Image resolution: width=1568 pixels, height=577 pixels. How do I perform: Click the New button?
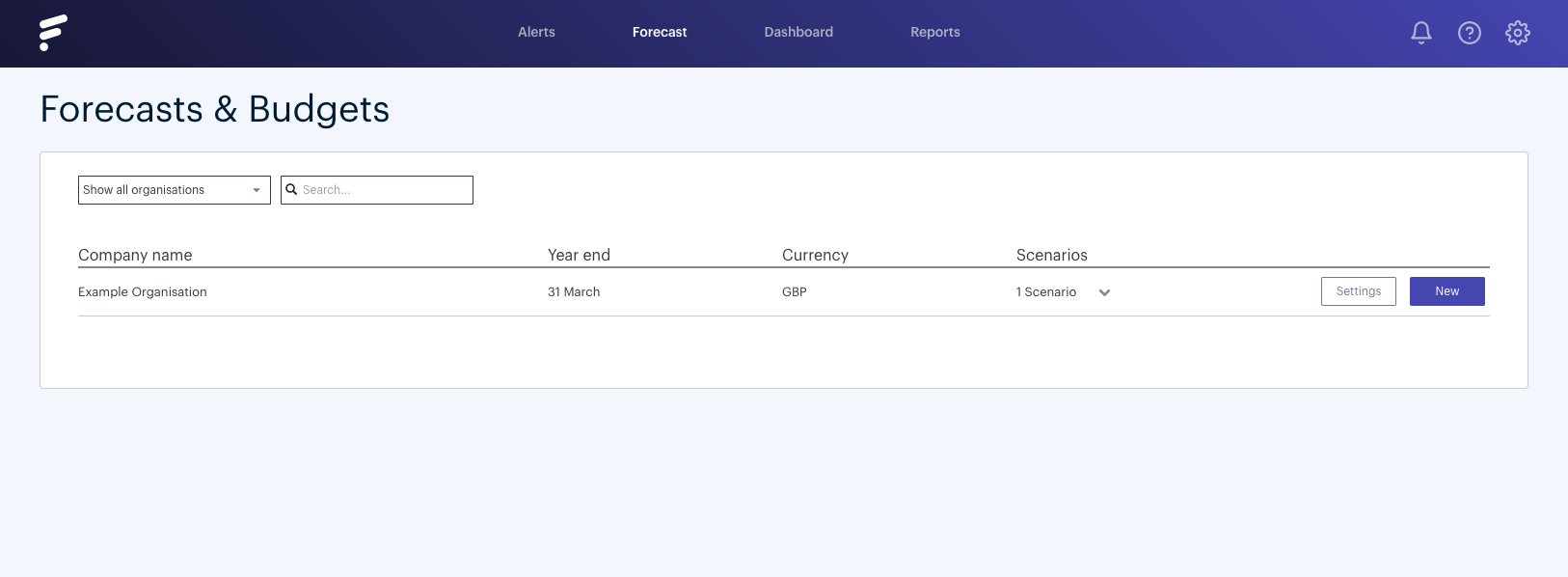coord(1446,291)
